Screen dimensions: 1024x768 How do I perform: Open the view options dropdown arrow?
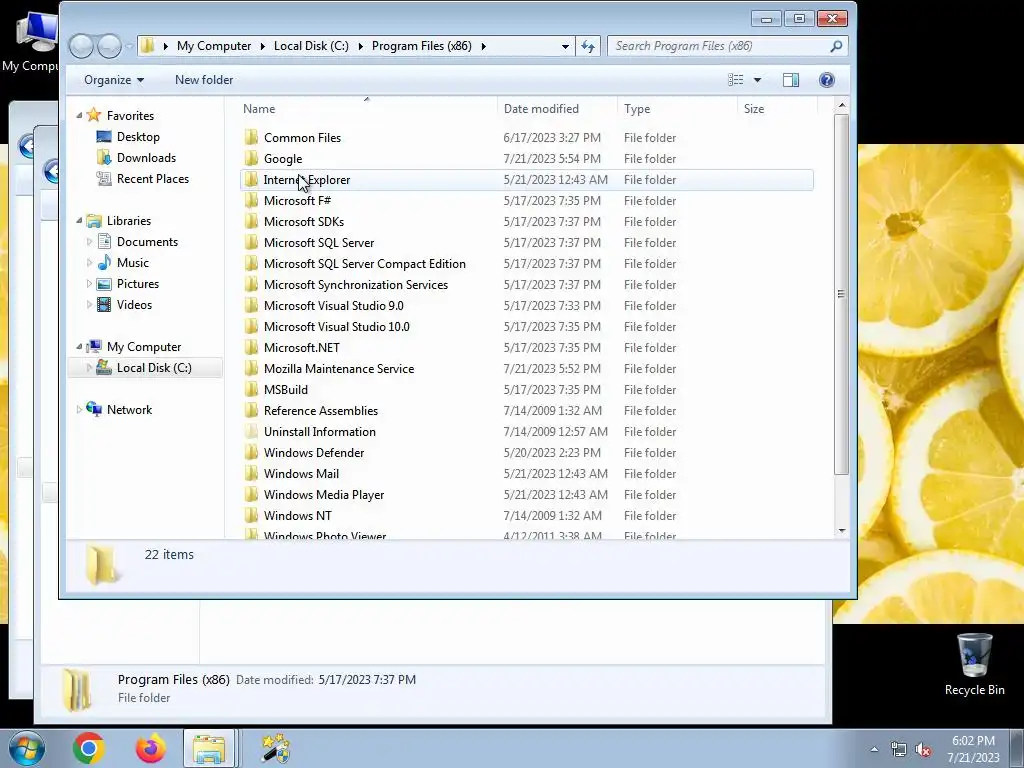pos(758,80)
